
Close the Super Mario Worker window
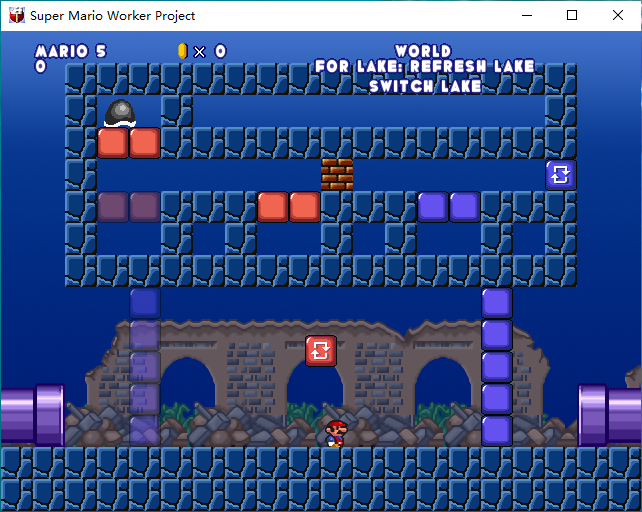click(x=618, y=16)
